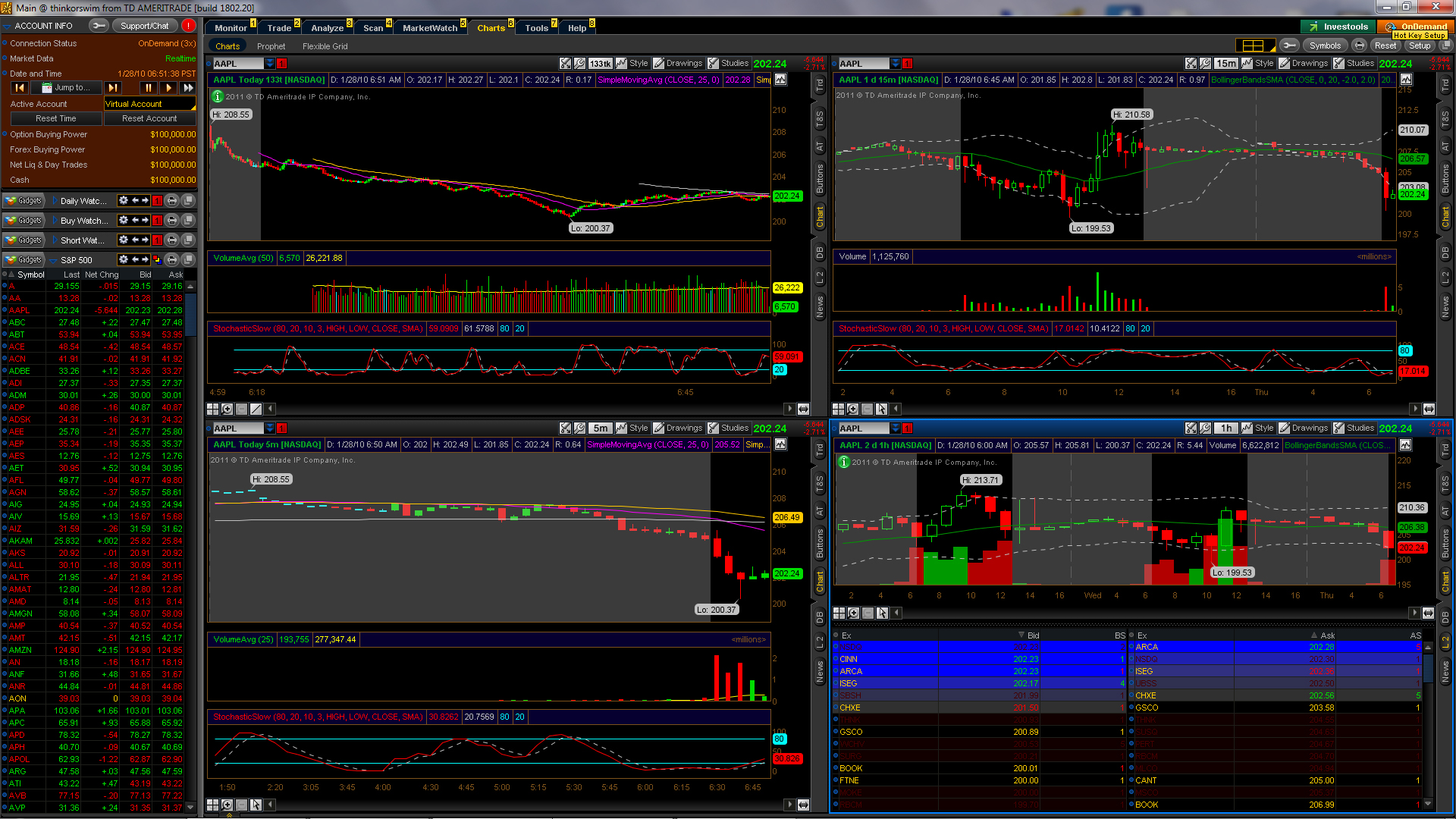Switch to the Monitor tab

pyautogui.click(x=231, y=28)
